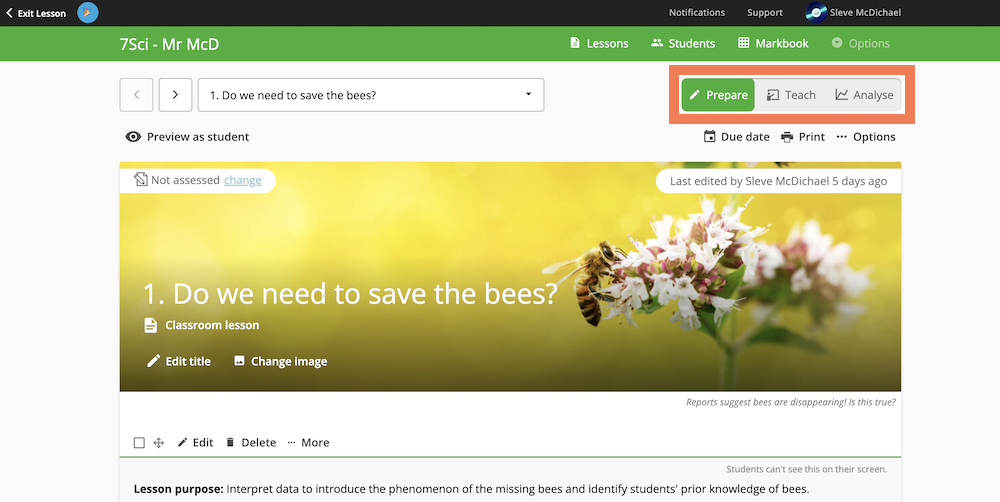Click the lesson selector dropdown arrow
1000x502 pixels.
pos(528,94)
